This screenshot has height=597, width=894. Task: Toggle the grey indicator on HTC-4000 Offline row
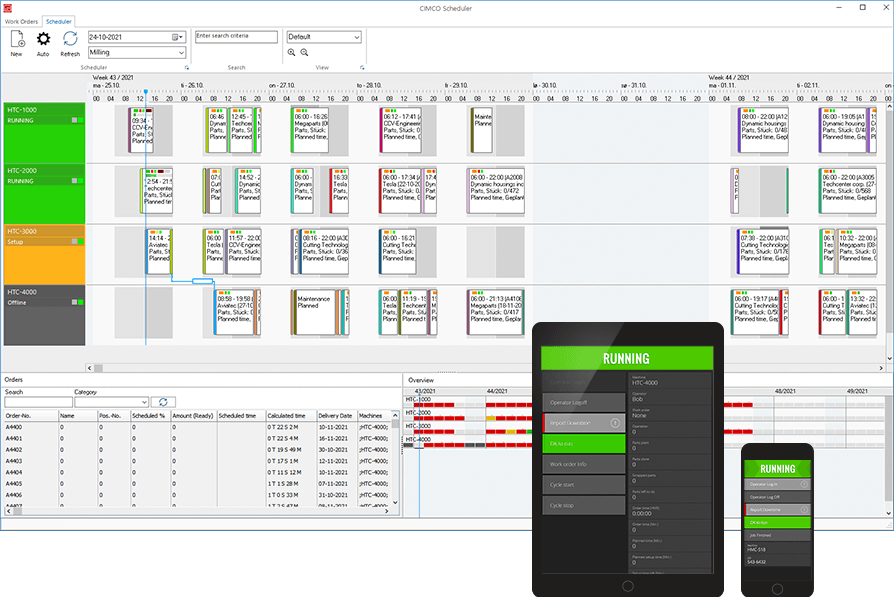pos(74,302)
